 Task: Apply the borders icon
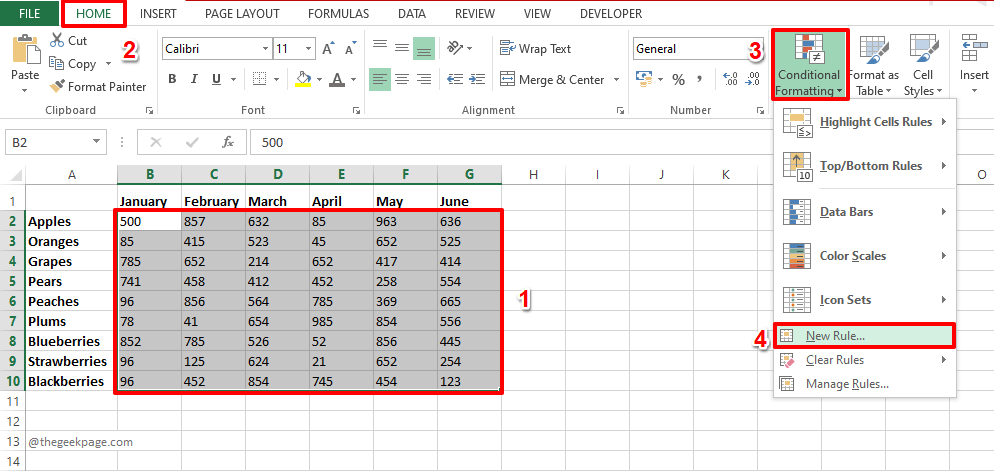pyautogui.click(x=259, y=79)
